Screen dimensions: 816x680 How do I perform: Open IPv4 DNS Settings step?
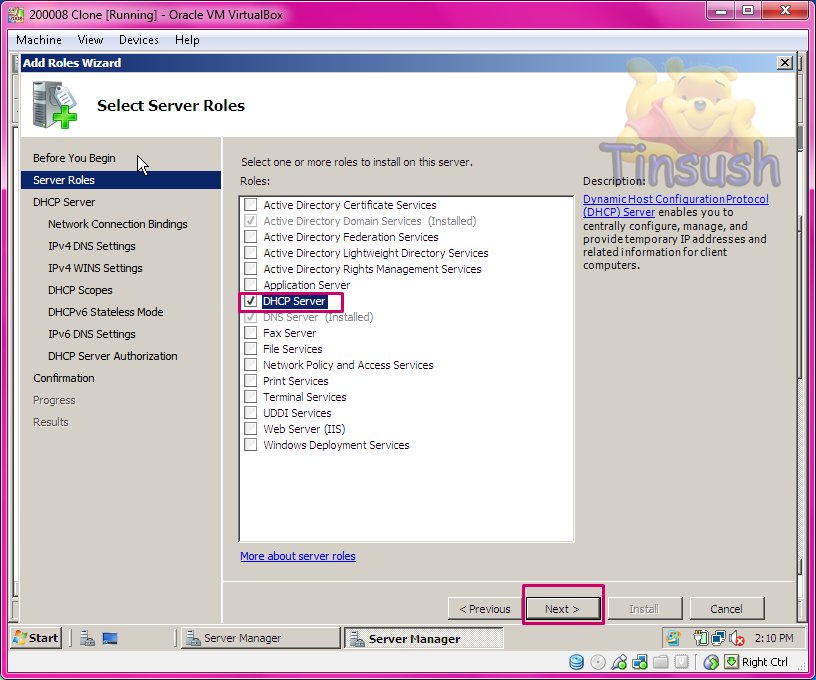[92, 246]
